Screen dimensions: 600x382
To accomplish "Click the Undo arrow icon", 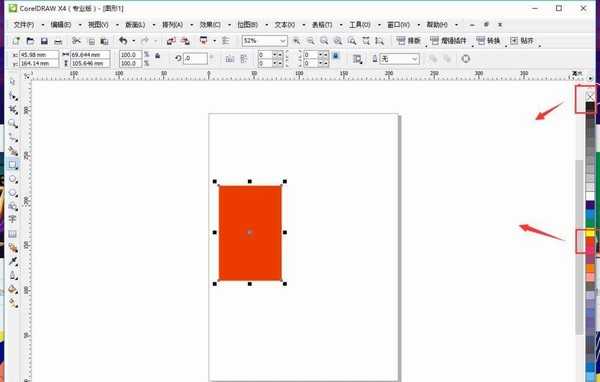I will pyautogui.click(x=123, y=41).
